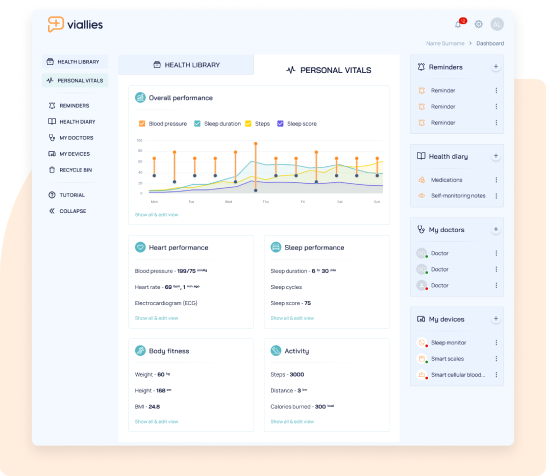This screenshot has width=546, height=476.
Task: Open options menu for Smart cellular blood device
Action: [x=496, y=375]
